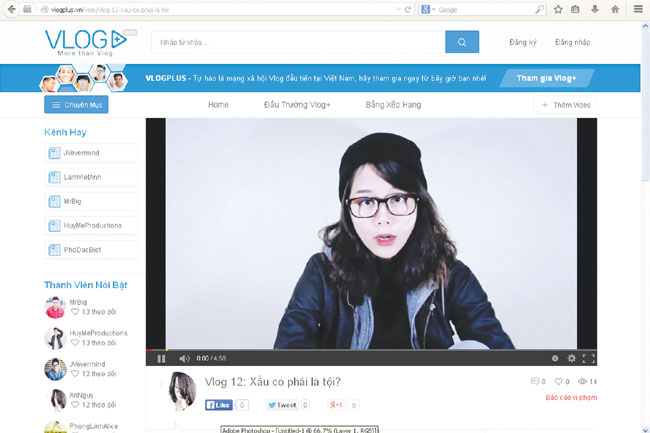This screenshot has width=650, height=433.
Task: Click the comment count icon
Action: point(535,381)
